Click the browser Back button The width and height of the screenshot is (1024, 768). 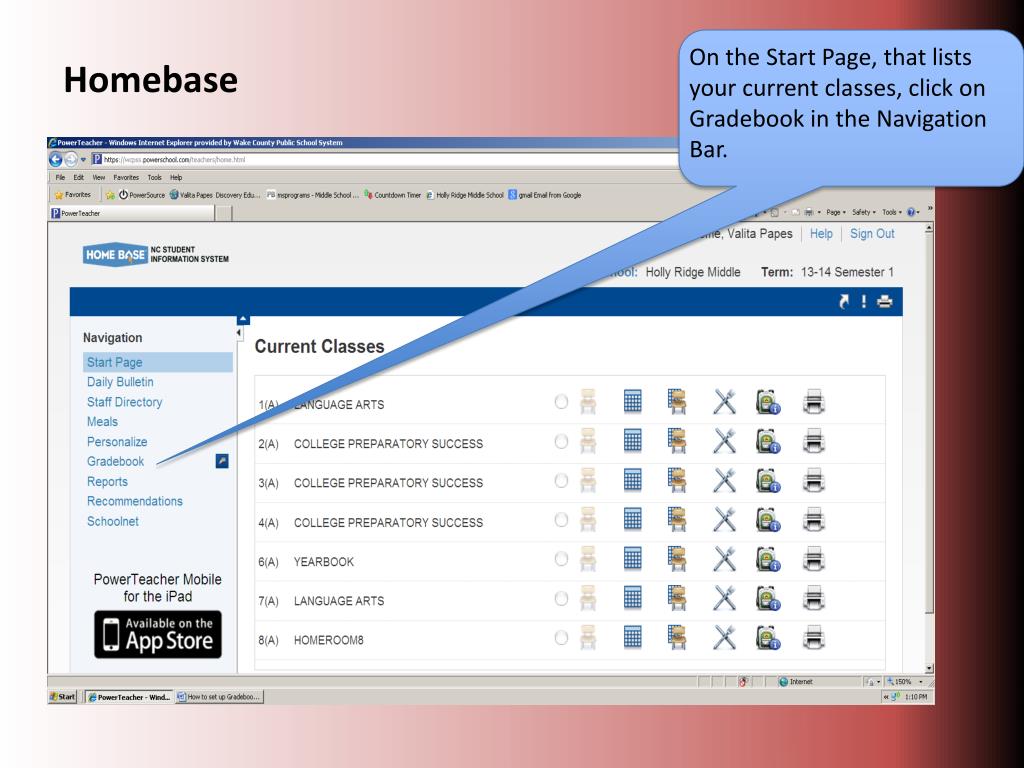tap(56, 159)
